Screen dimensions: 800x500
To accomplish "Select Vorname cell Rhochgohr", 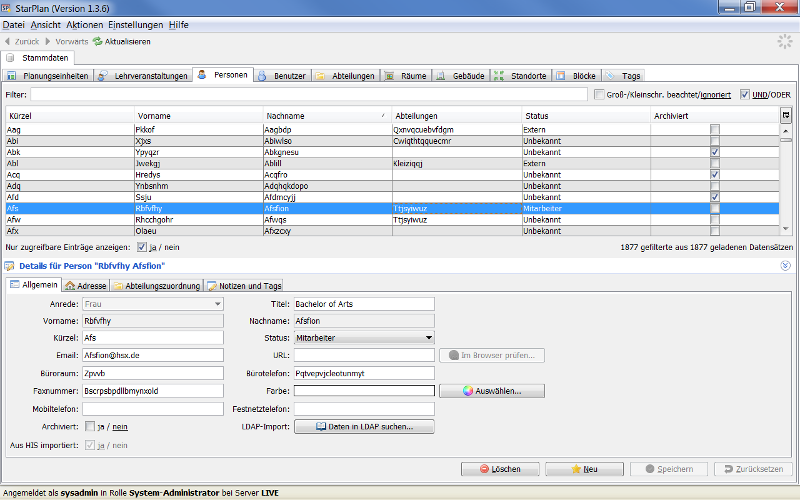I will (198, 219).
